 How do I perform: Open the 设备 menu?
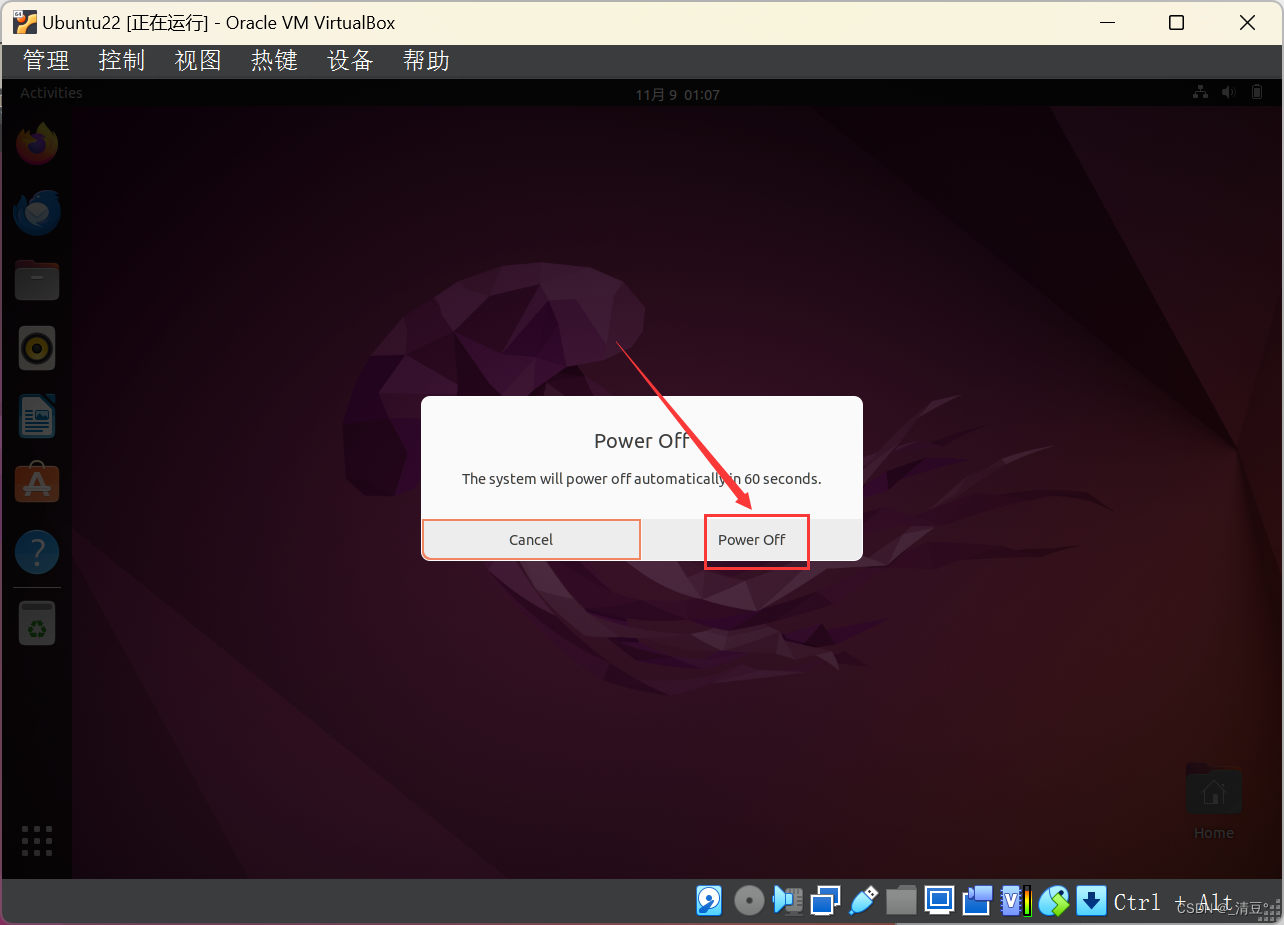(350, 61)
